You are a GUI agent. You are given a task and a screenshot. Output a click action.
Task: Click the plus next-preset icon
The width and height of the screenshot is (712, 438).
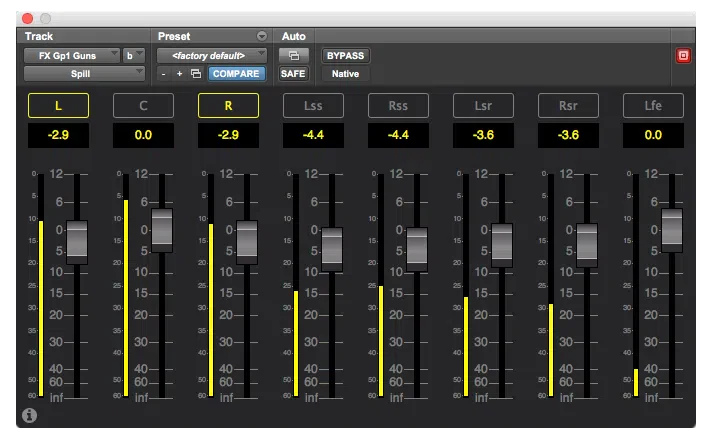[x=179, y=74]
